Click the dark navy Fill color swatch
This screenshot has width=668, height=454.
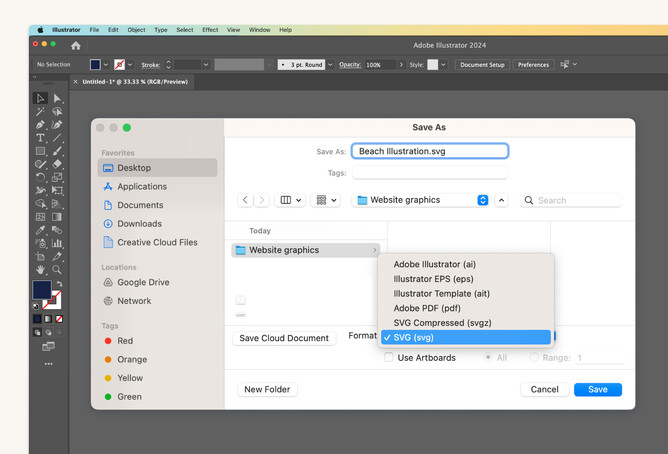click(x=42, y=290)
